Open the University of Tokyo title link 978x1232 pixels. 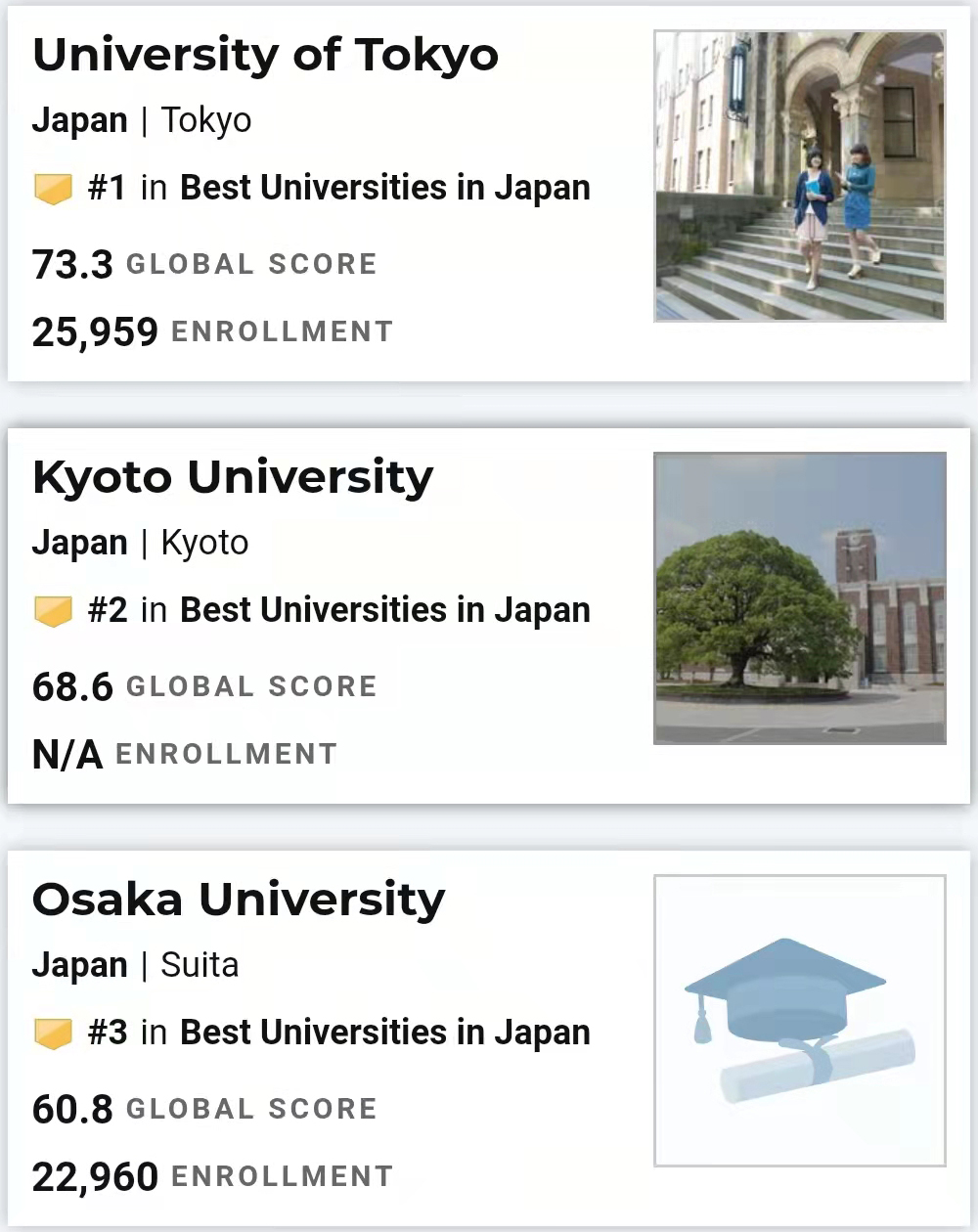(x=265, y=55)
